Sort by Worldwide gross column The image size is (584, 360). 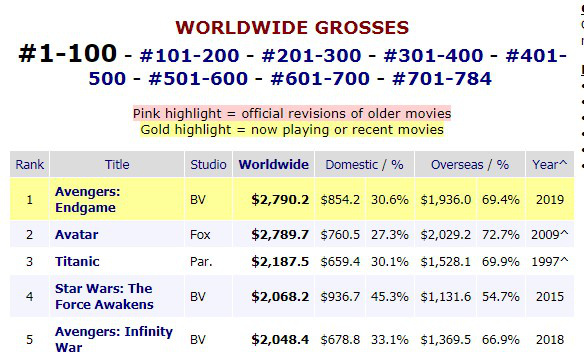pyautogui.click(x=274, y=165)
